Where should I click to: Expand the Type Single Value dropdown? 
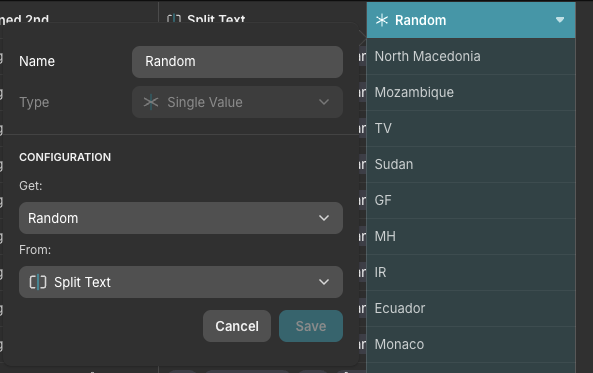pyautogui.click(x=237, y=102)
